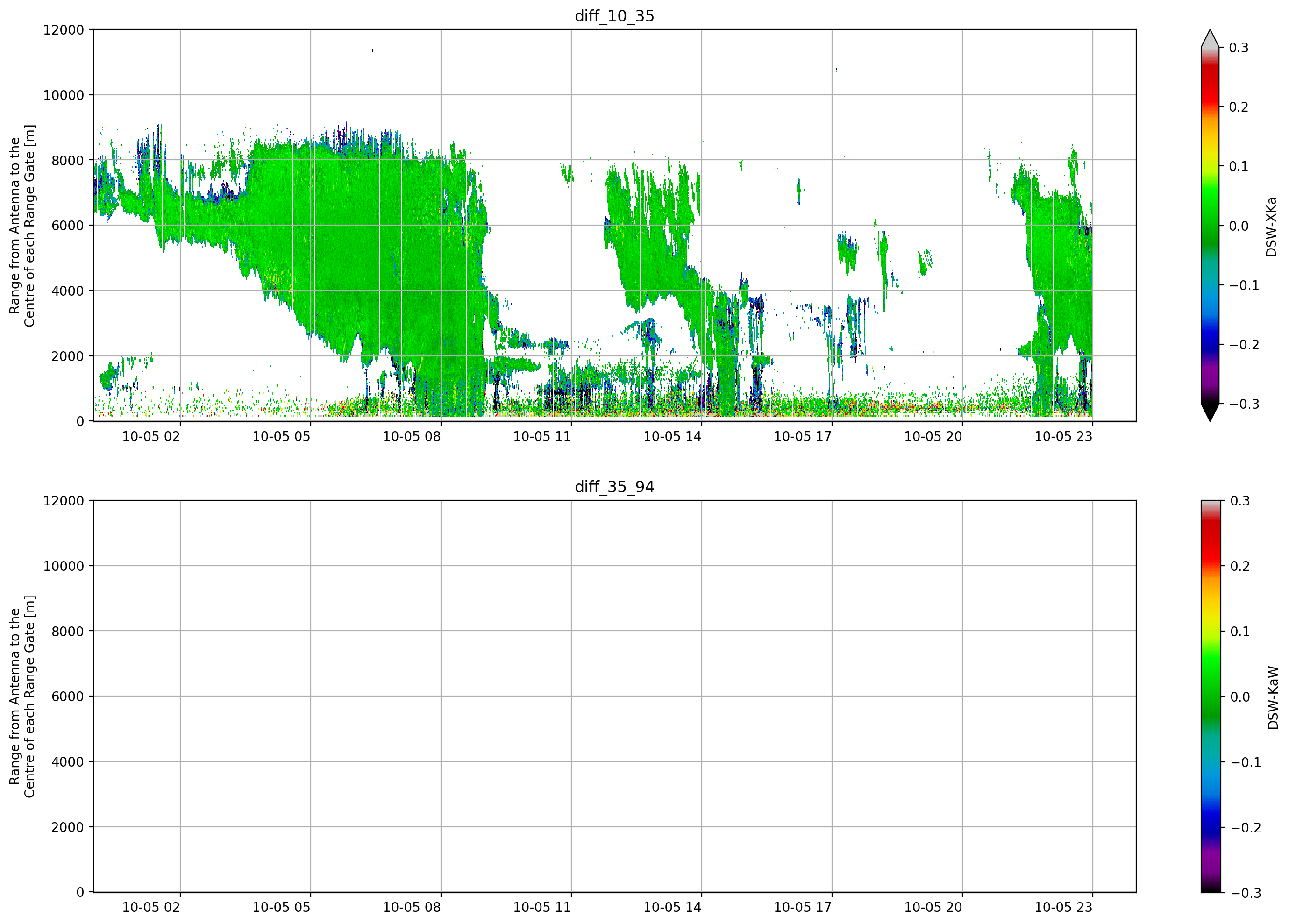Click the '10-05 14' x-tick under diff_10_35
The height and width of the screenshot is (924, 1289).
672,436
